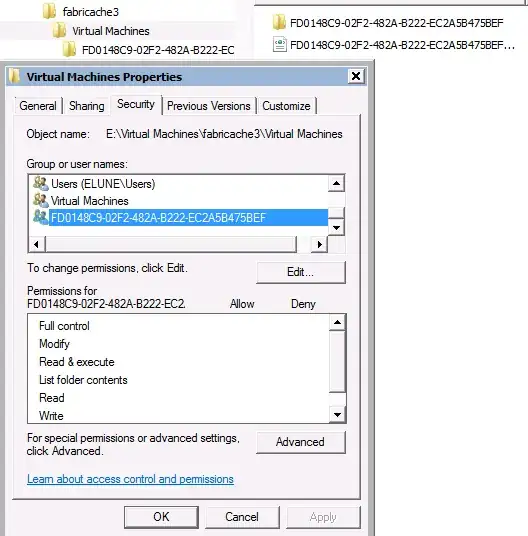Image resolution: width=528 pixels, height=536 pixels.
Task: Switch to the General tab
Action: tap(38, 106)
